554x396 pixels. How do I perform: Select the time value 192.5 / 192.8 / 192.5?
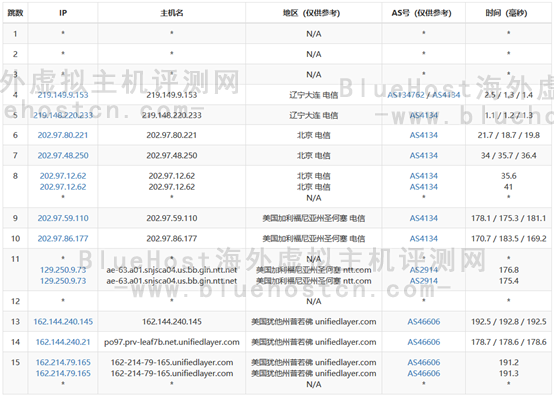[x=508, y=321]
